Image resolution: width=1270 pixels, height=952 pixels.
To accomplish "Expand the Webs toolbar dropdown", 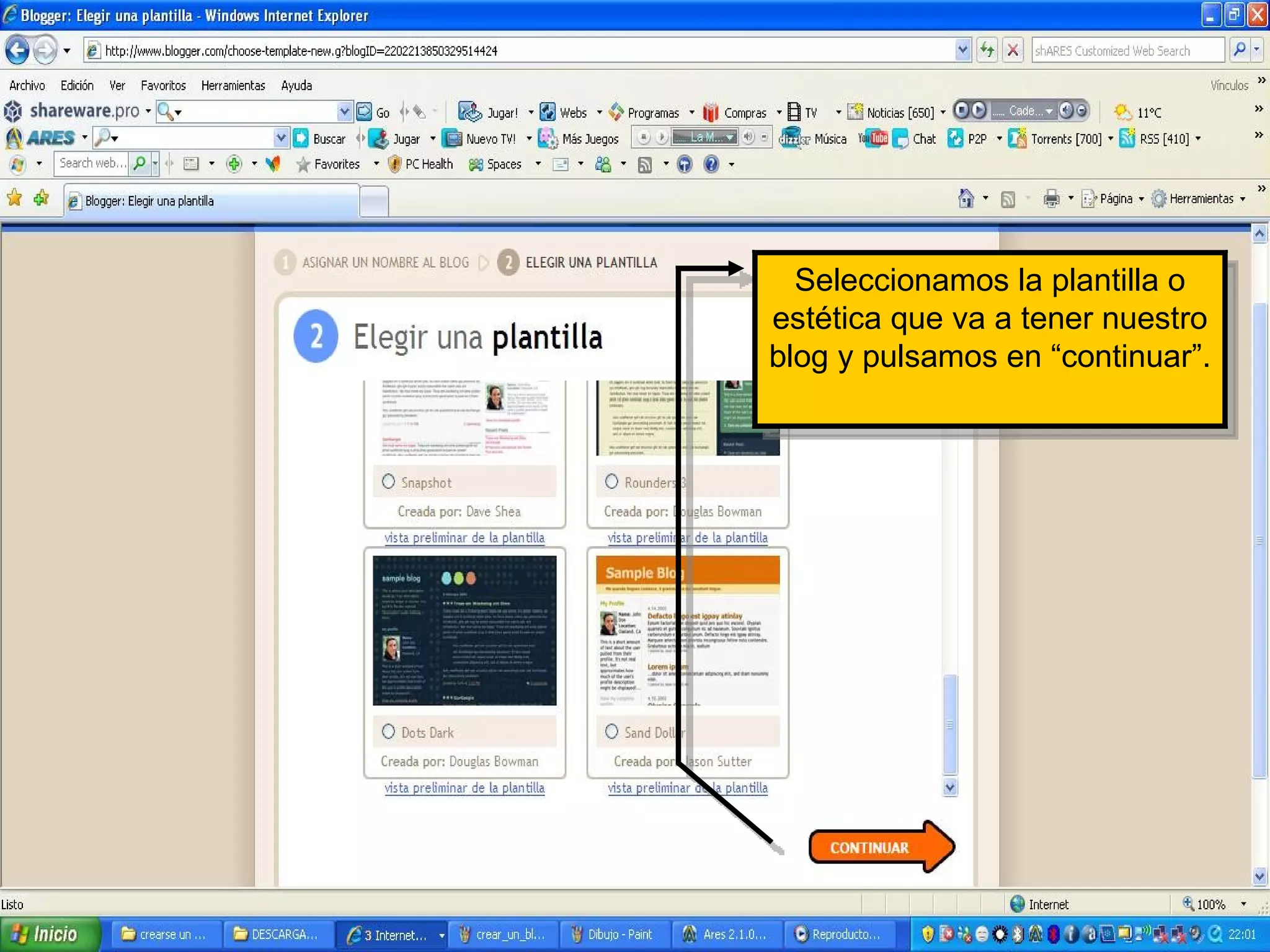I will coord(600,112).
